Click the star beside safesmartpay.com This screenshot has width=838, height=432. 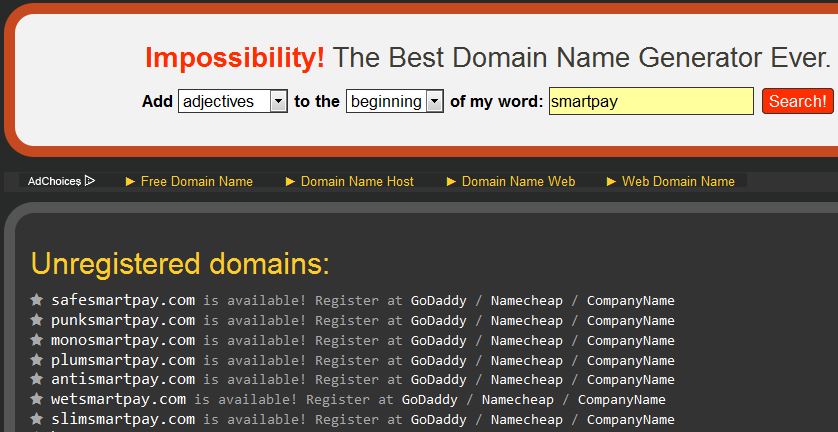36,300
